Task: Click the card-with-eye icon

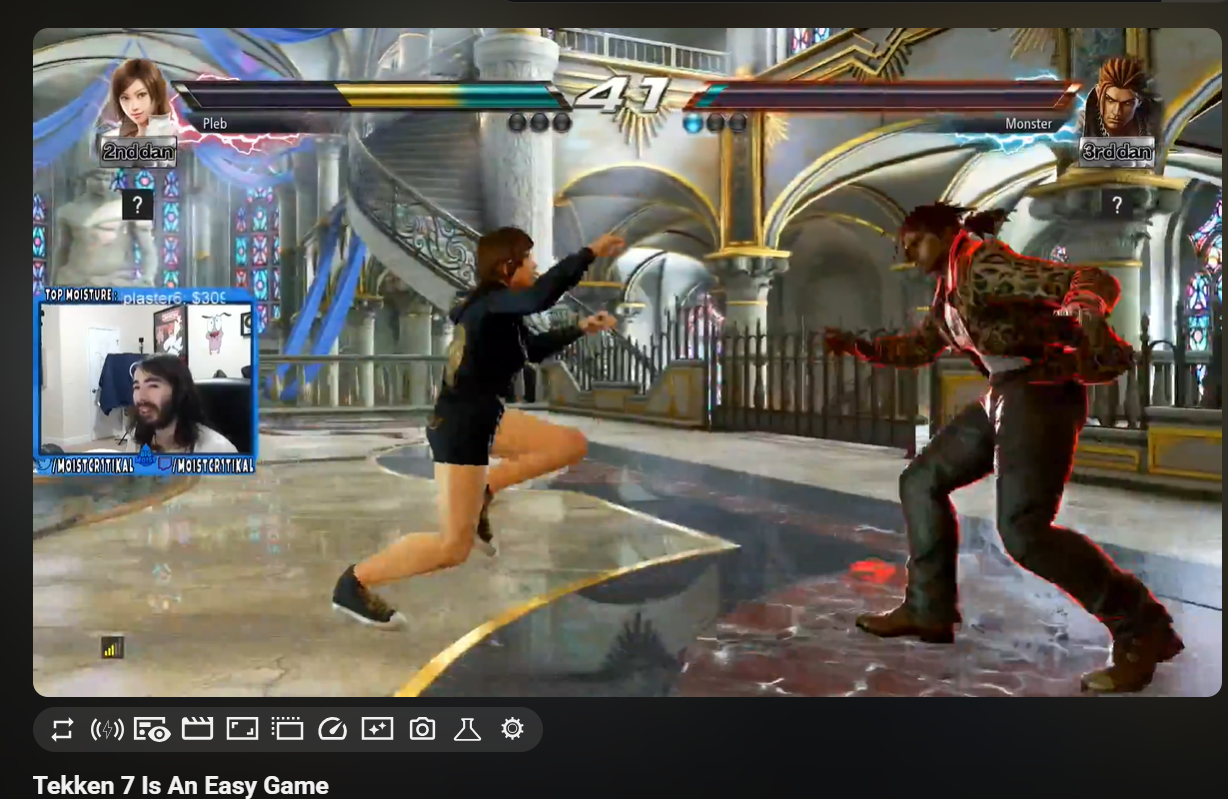Action: (x=152, y=729)
